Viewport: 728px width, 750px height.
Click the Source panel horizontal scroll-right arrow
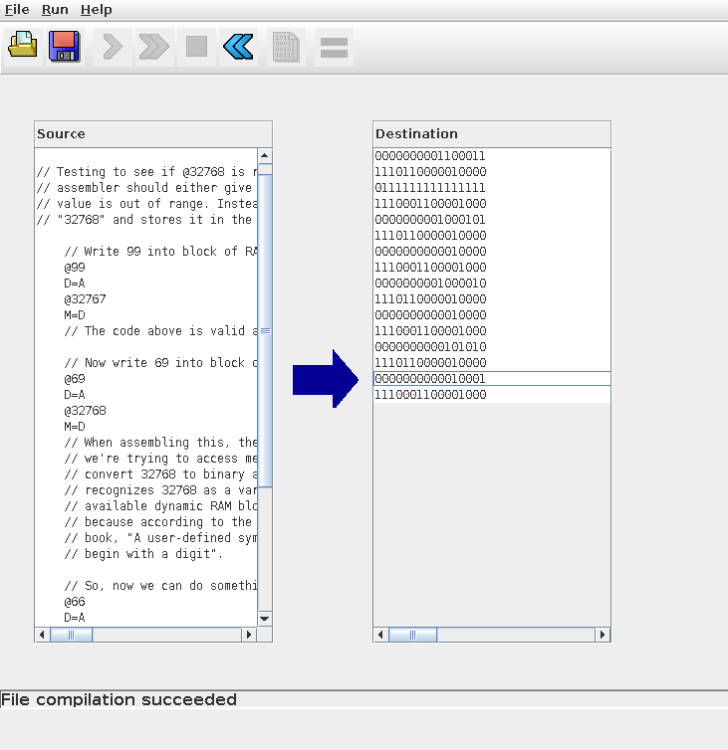coord(249,635)
